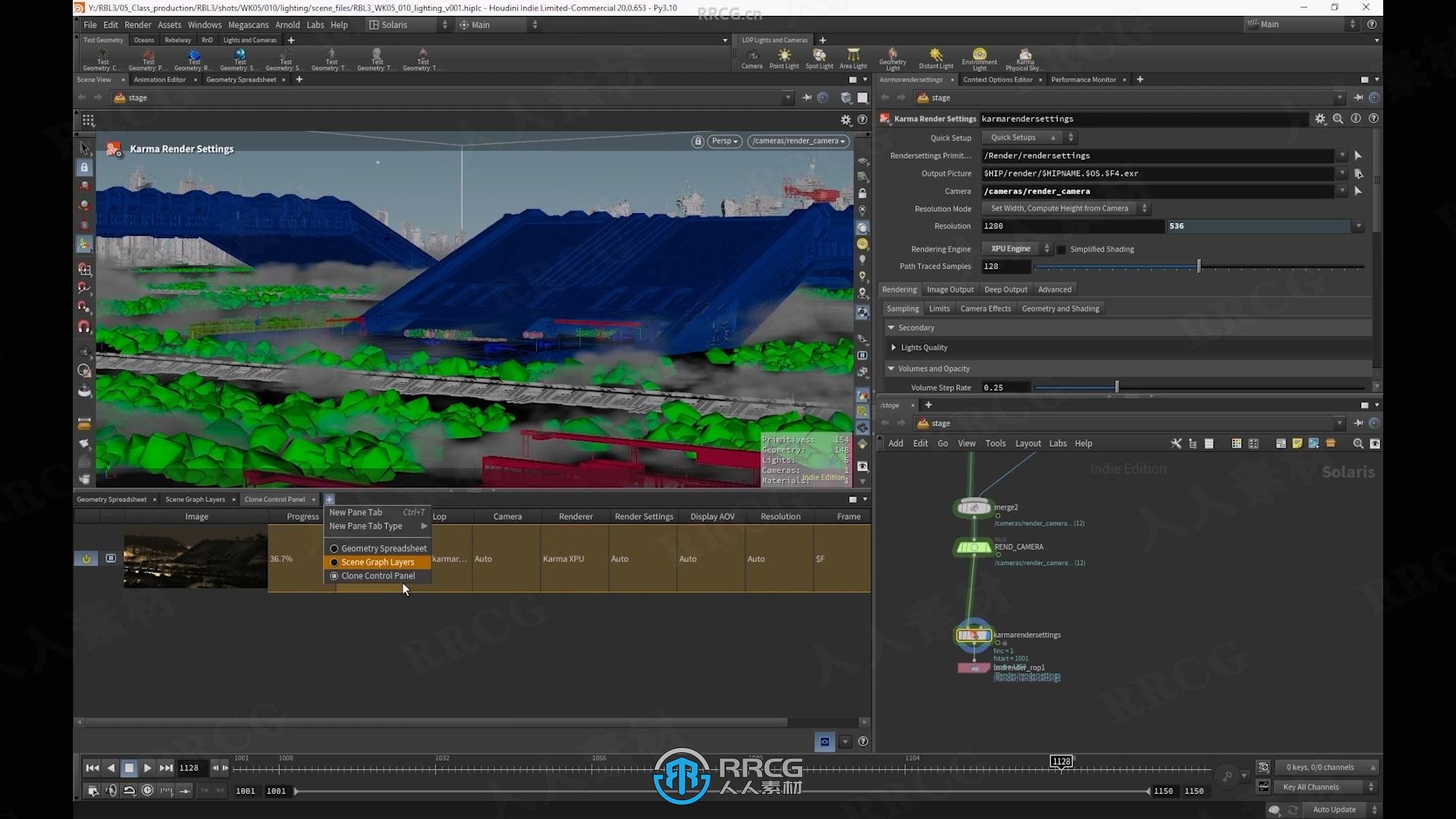Switch to the Context Options Editor tab
Viewport: 1456px width, 819px height.
point(998,80)
